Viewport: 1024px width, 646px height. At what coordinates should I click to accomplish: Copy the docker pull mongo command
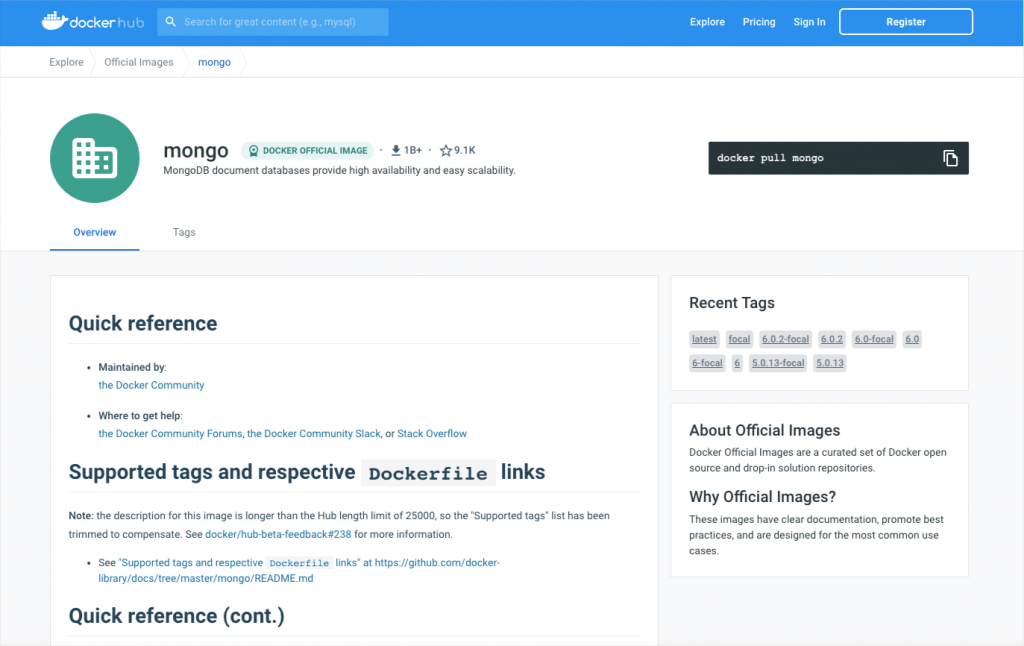(x=950, y=158)
